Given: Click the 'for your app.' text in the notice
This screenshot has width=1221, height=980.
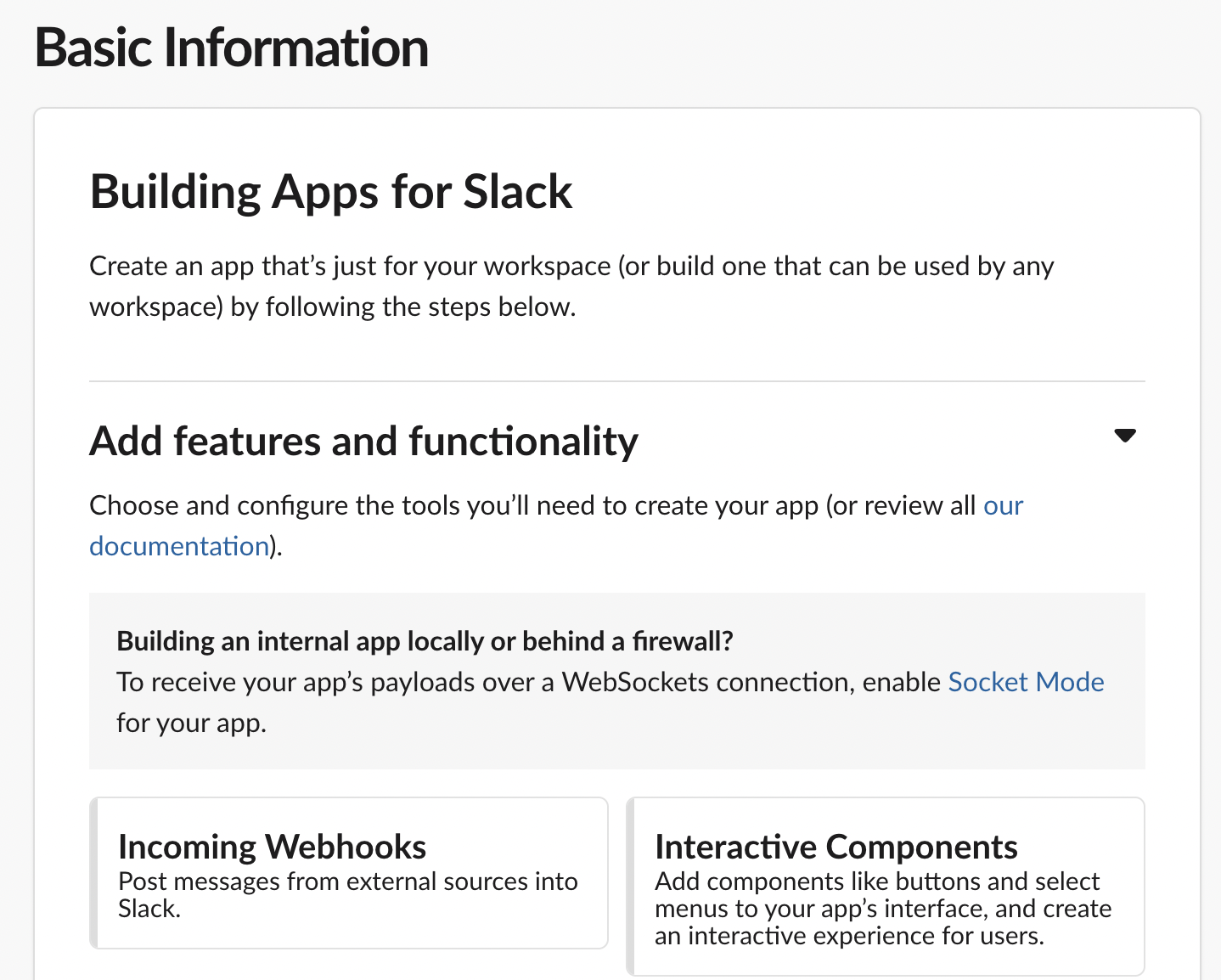Looking at the screenshot, I should click(191, 723).
